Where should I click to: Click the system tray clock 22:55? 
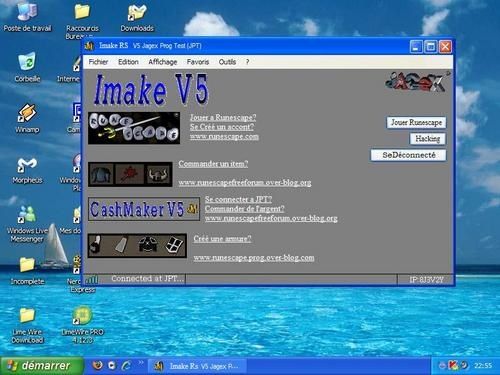coord(483,366)
